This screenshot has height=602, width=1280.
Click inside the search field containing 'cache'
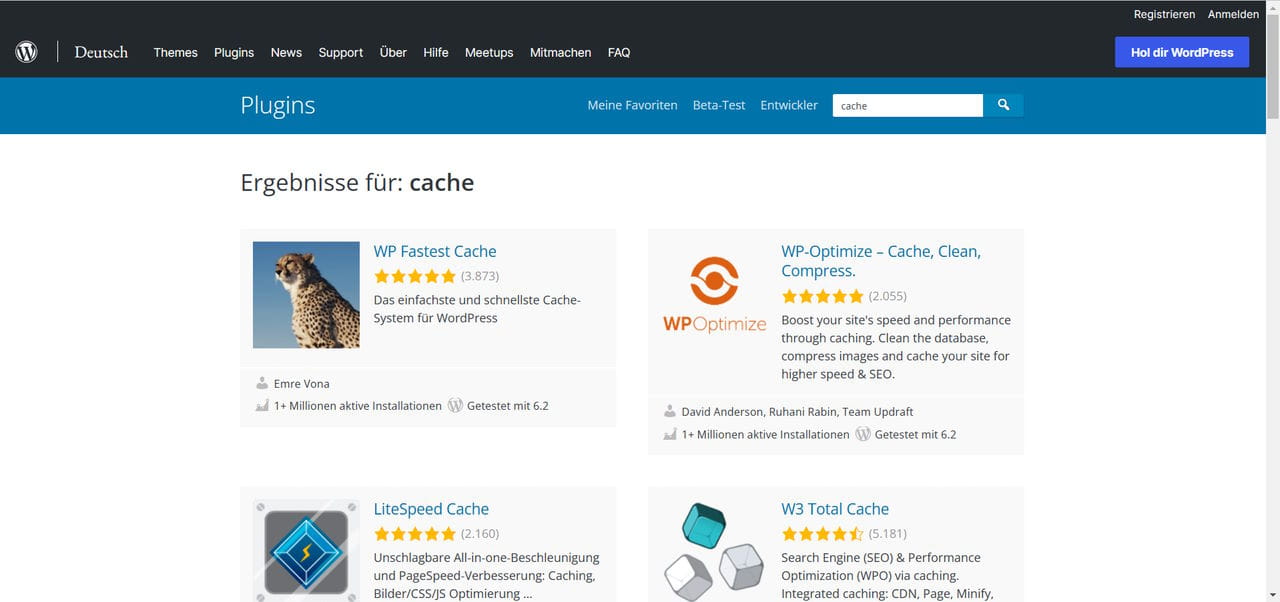pos(905,105)
